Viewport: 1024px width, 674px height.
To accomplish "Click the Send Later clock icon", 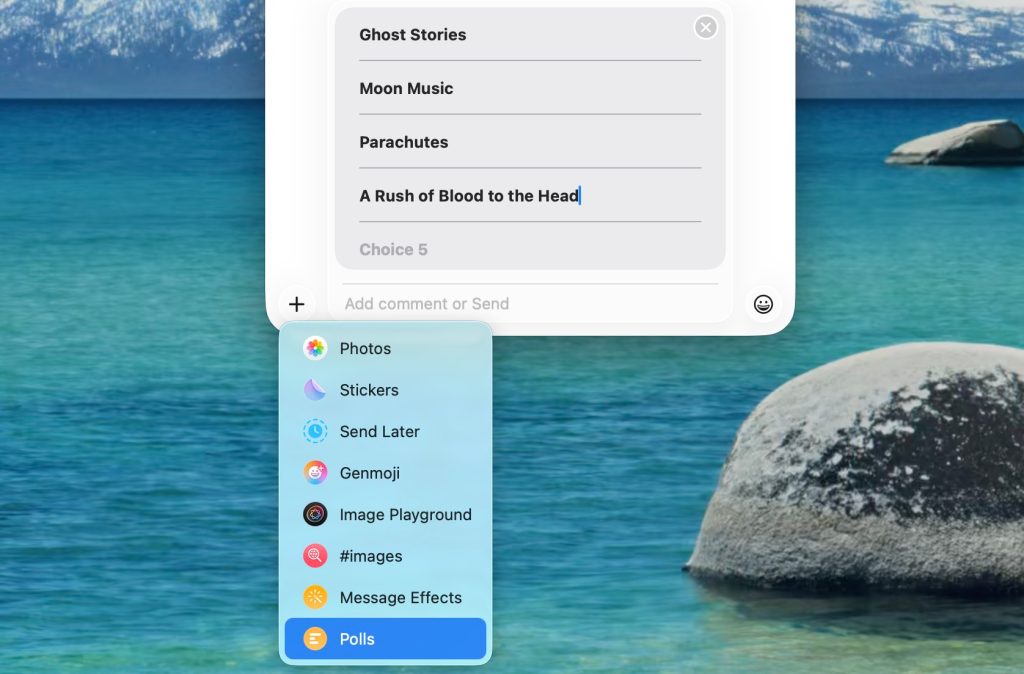I will pyautogui.click(x=315, y=431).
